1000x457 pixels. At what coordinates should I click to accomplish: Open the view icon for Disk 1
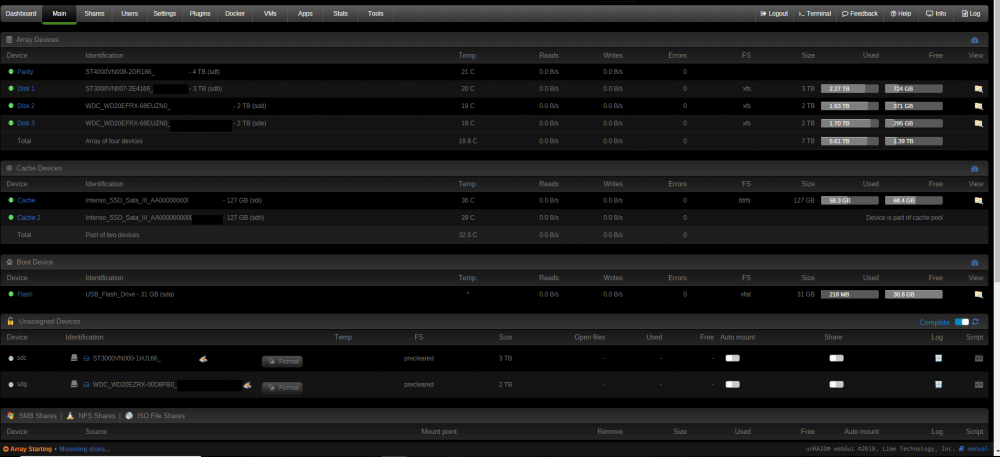click(978, 89)
